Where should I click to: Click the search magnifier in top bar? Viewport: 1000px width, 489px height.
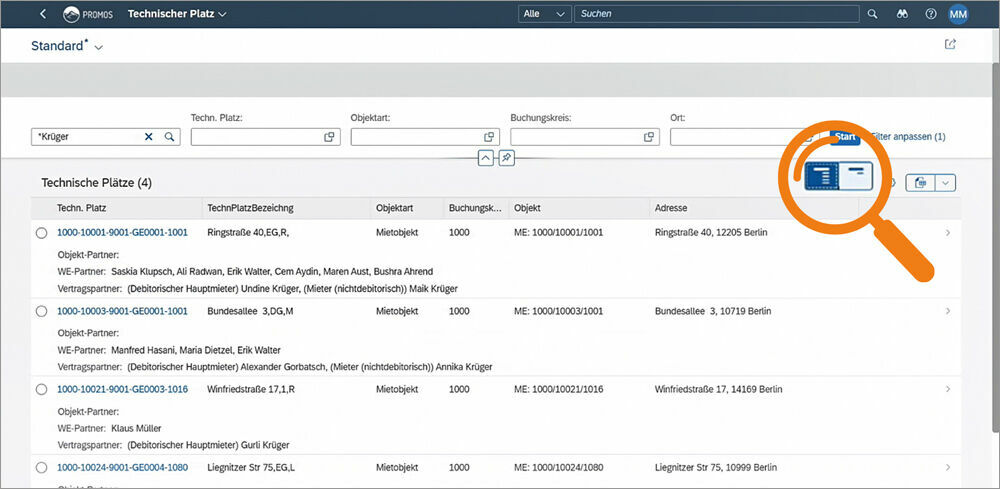pyautogui.click(x=872, y=14)
